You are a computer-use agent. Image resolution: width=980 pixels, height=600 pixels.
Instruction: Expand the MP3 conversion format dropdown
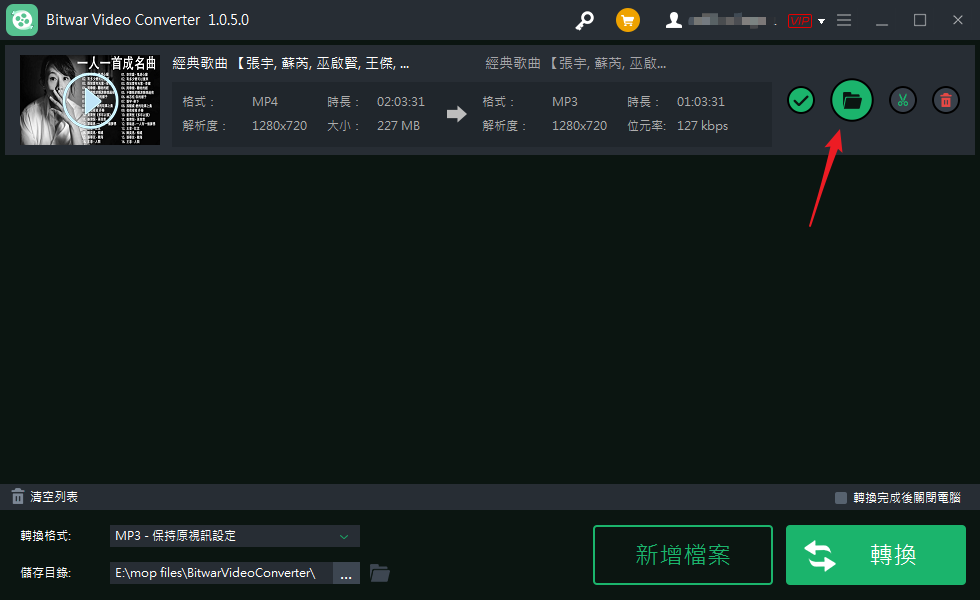click(x=344, y=536)
